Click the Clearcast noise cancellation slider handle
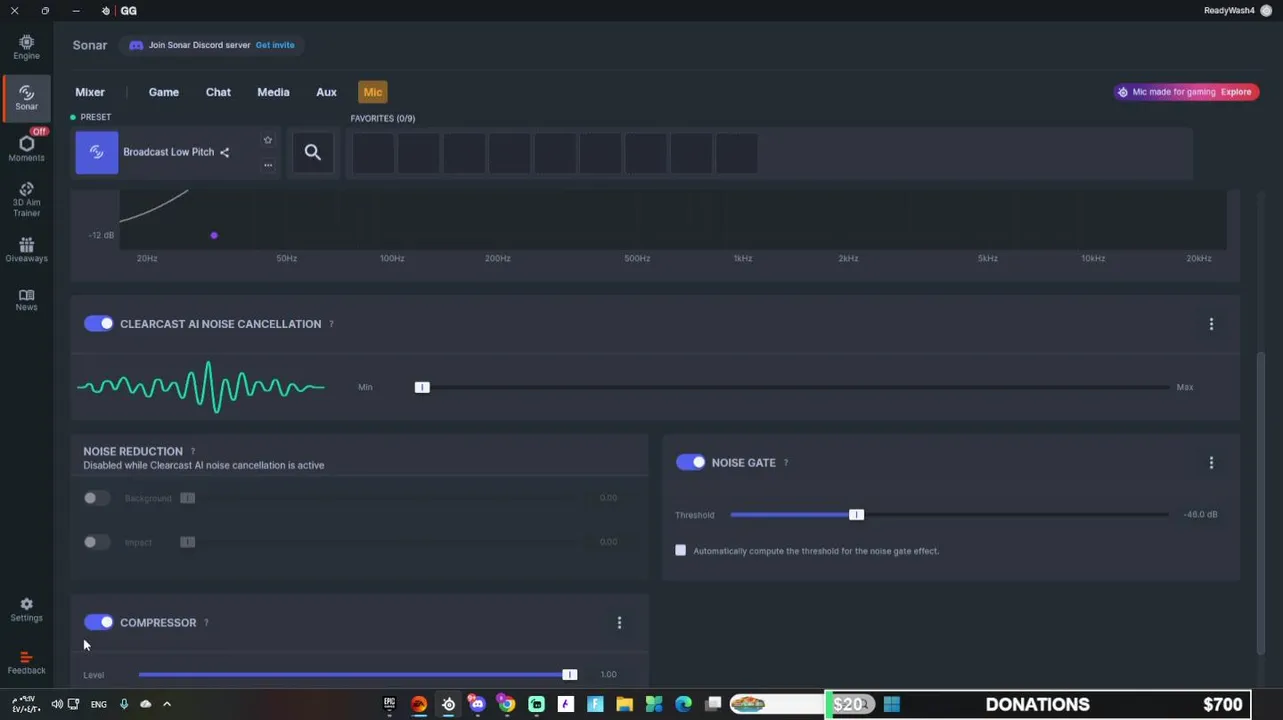This screenshot has height=720, width=1283. tap(422, 387)
